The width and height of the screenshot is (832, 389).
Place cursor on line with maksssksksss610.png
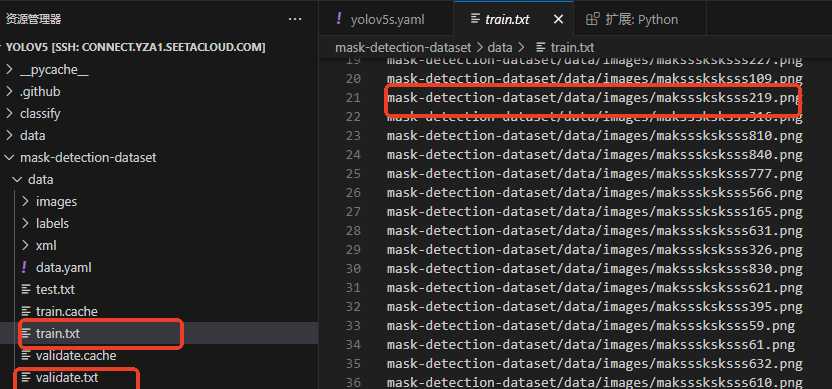594,383
